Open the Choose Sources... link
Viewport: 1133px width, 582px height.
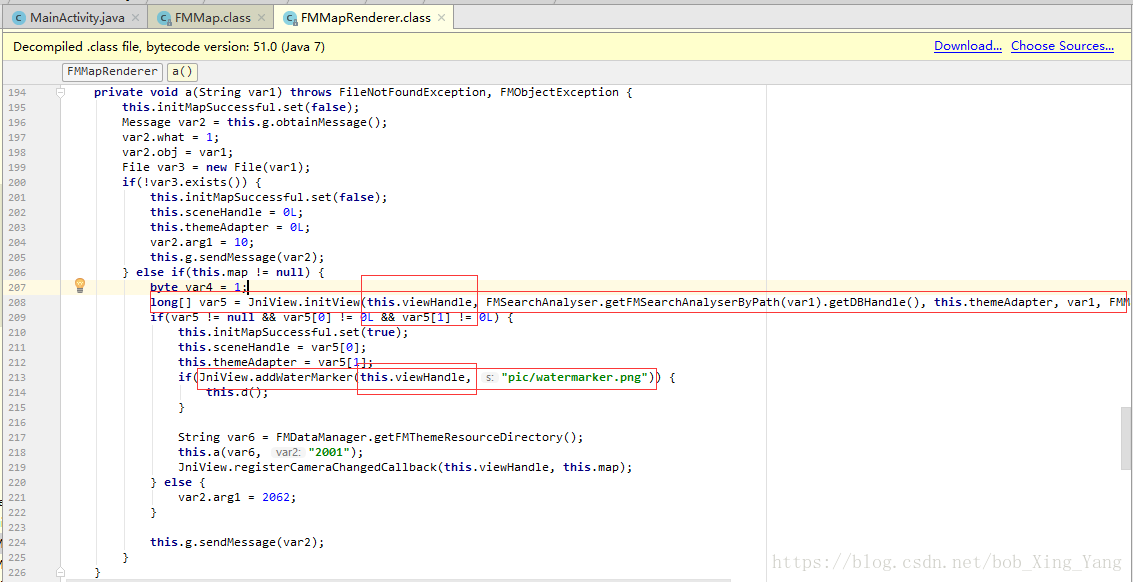(x=1062, y=46)
